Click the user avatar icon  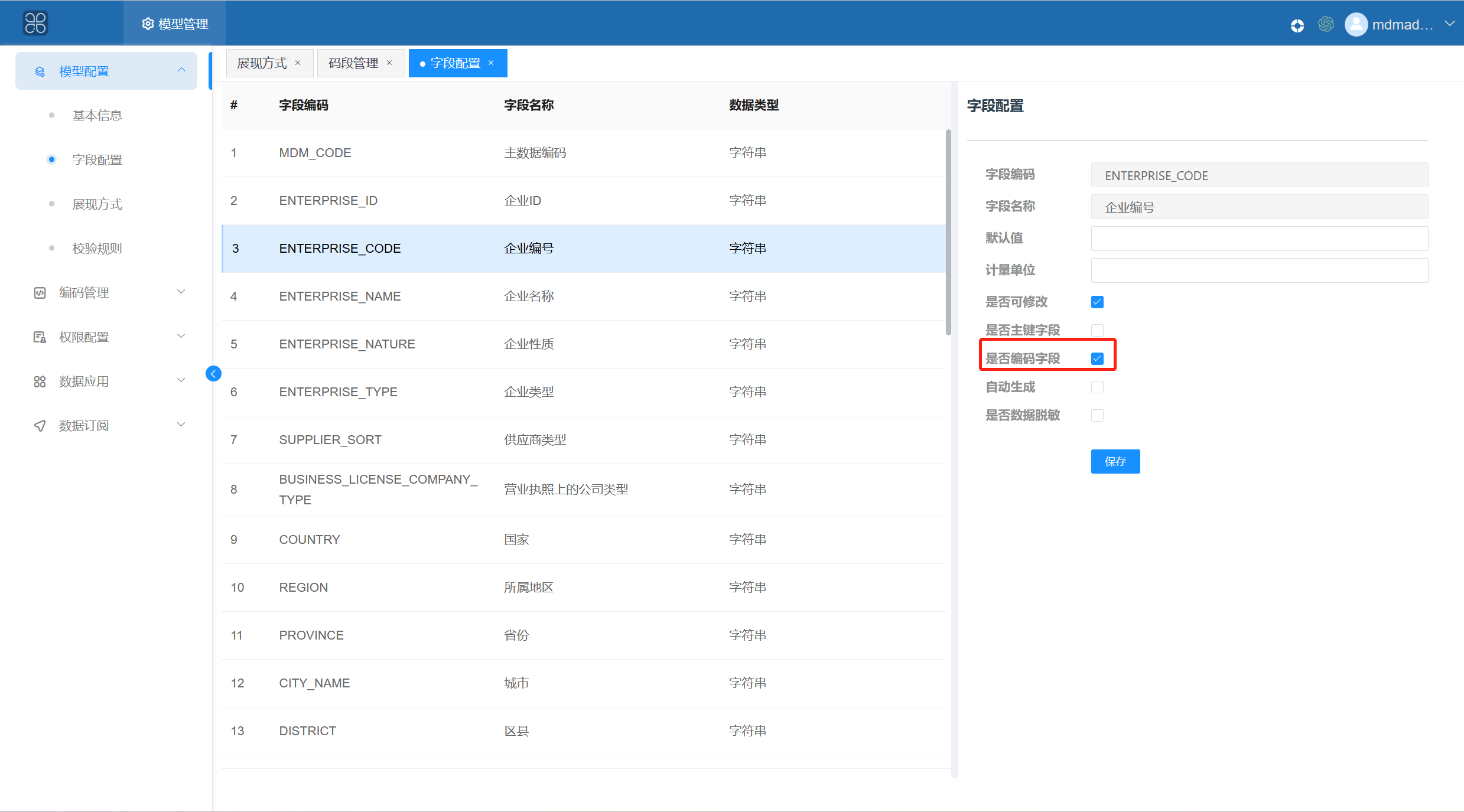(x=1356, y=24)
